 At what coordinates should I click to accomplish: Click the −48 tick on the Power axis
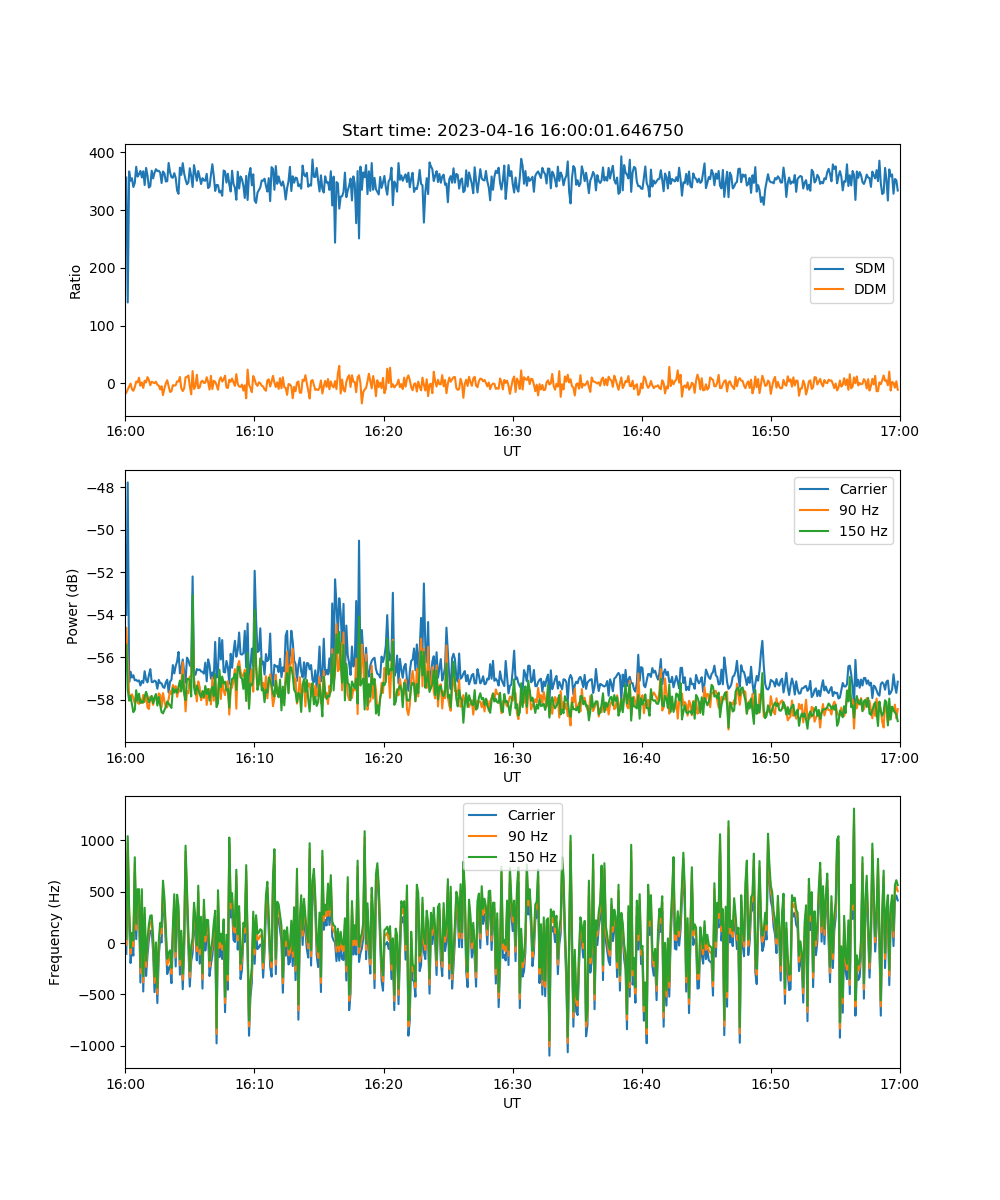(x=103, y=488)
